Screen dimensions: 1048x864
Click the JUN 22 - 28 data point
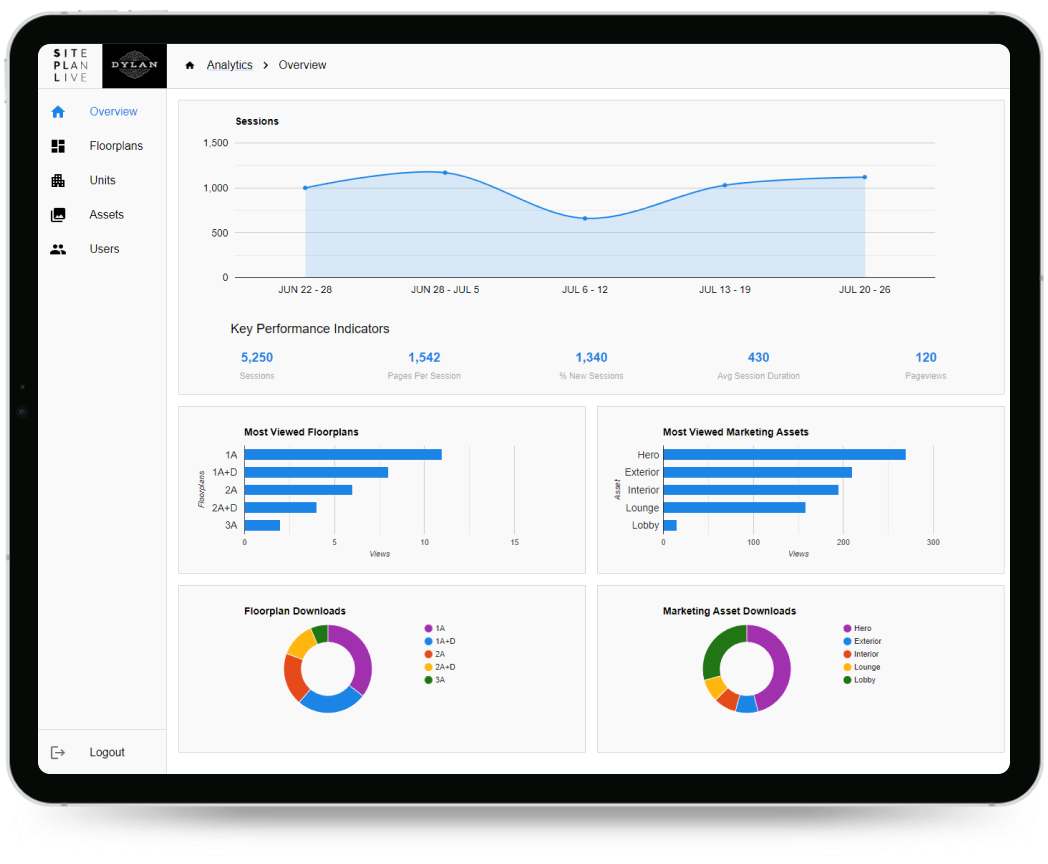click(x=305, y=188)
